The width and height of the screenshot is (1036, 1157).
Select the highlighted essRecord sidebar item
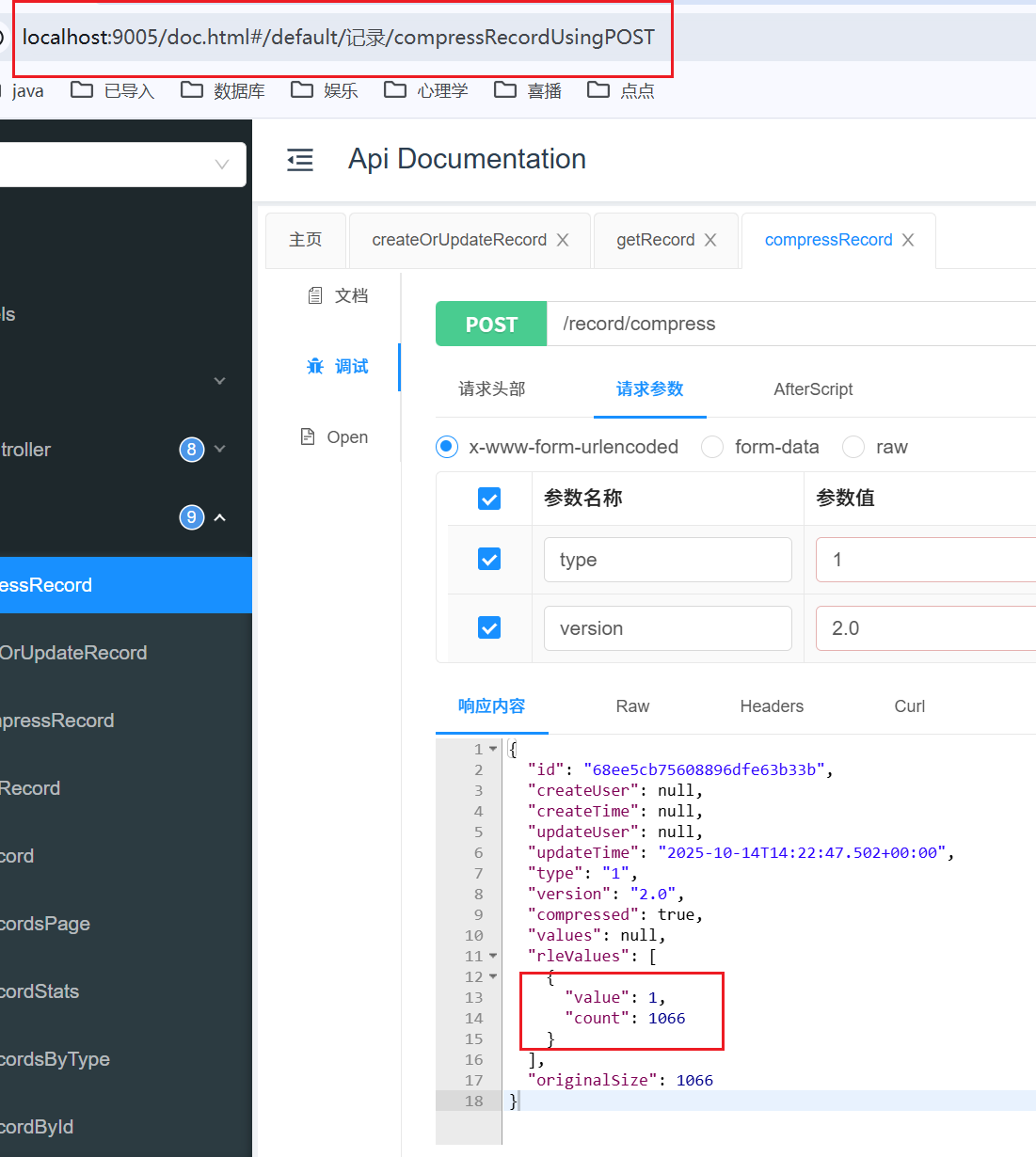pos(126,585)
